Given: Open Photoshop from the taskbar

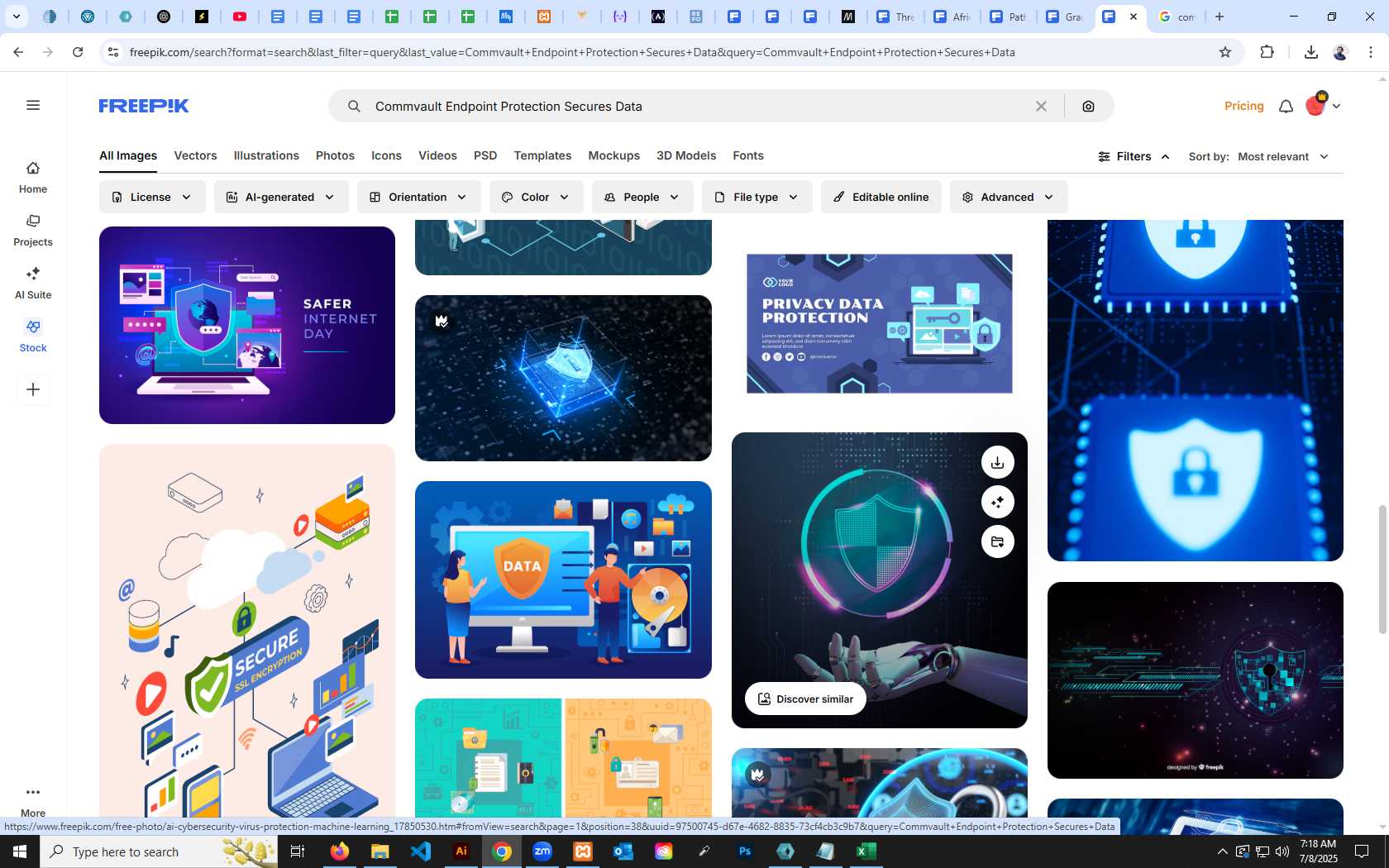Looking at the screenshot, I should pyautogui.click(x=745, y=851).
